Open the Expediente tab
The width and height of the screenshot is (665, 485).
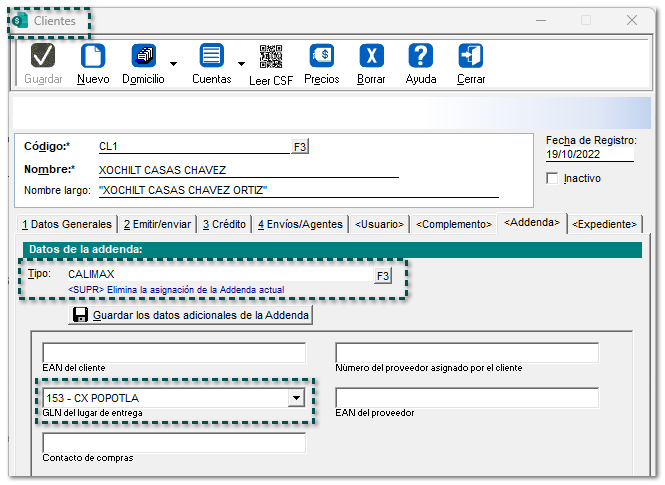coord(606,224)
